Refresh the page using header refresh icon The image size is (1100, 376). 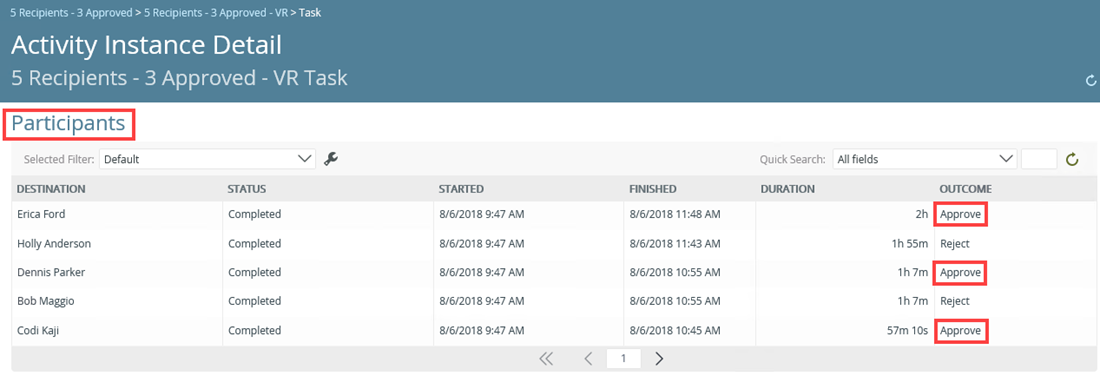point(1090,81)
